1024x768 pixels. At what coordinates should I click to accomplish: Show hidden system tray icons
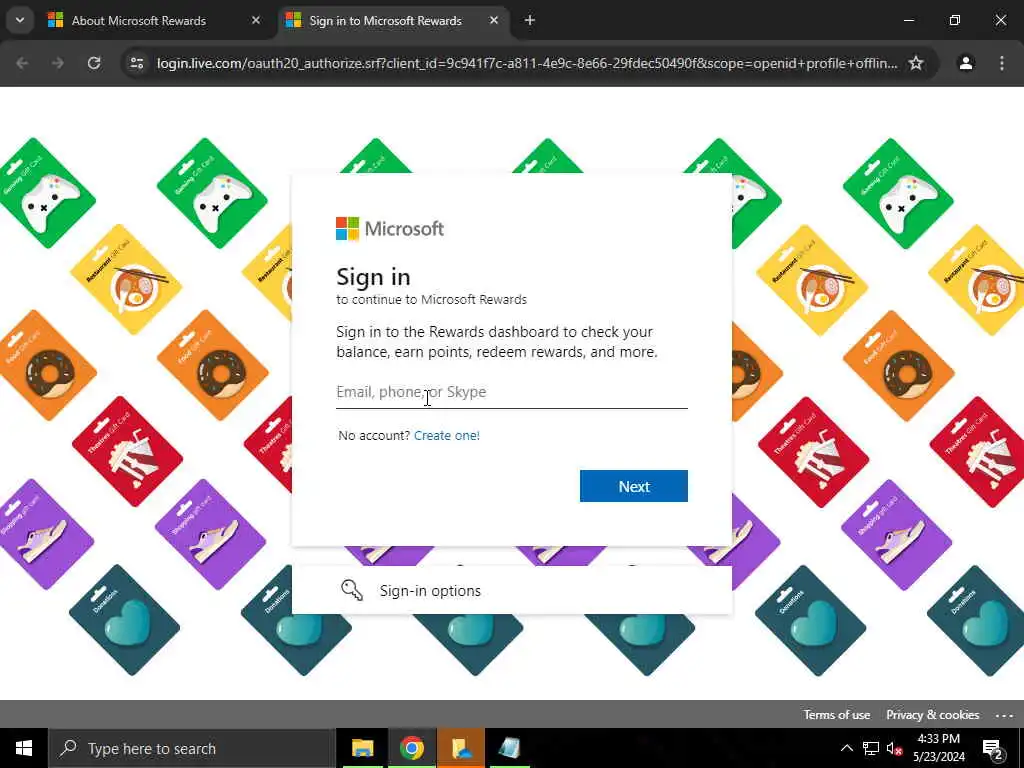point(846,748)
